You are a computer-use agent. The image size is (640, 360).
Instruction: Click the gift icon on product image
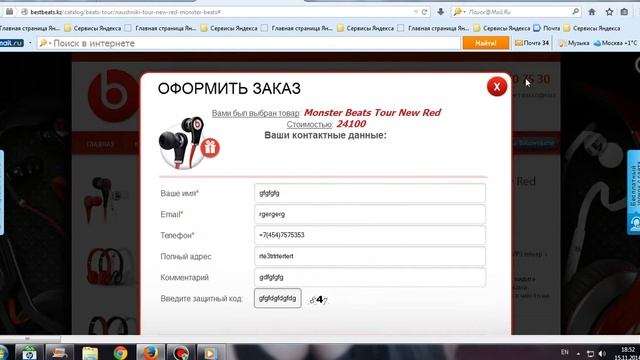pos(210,148)
